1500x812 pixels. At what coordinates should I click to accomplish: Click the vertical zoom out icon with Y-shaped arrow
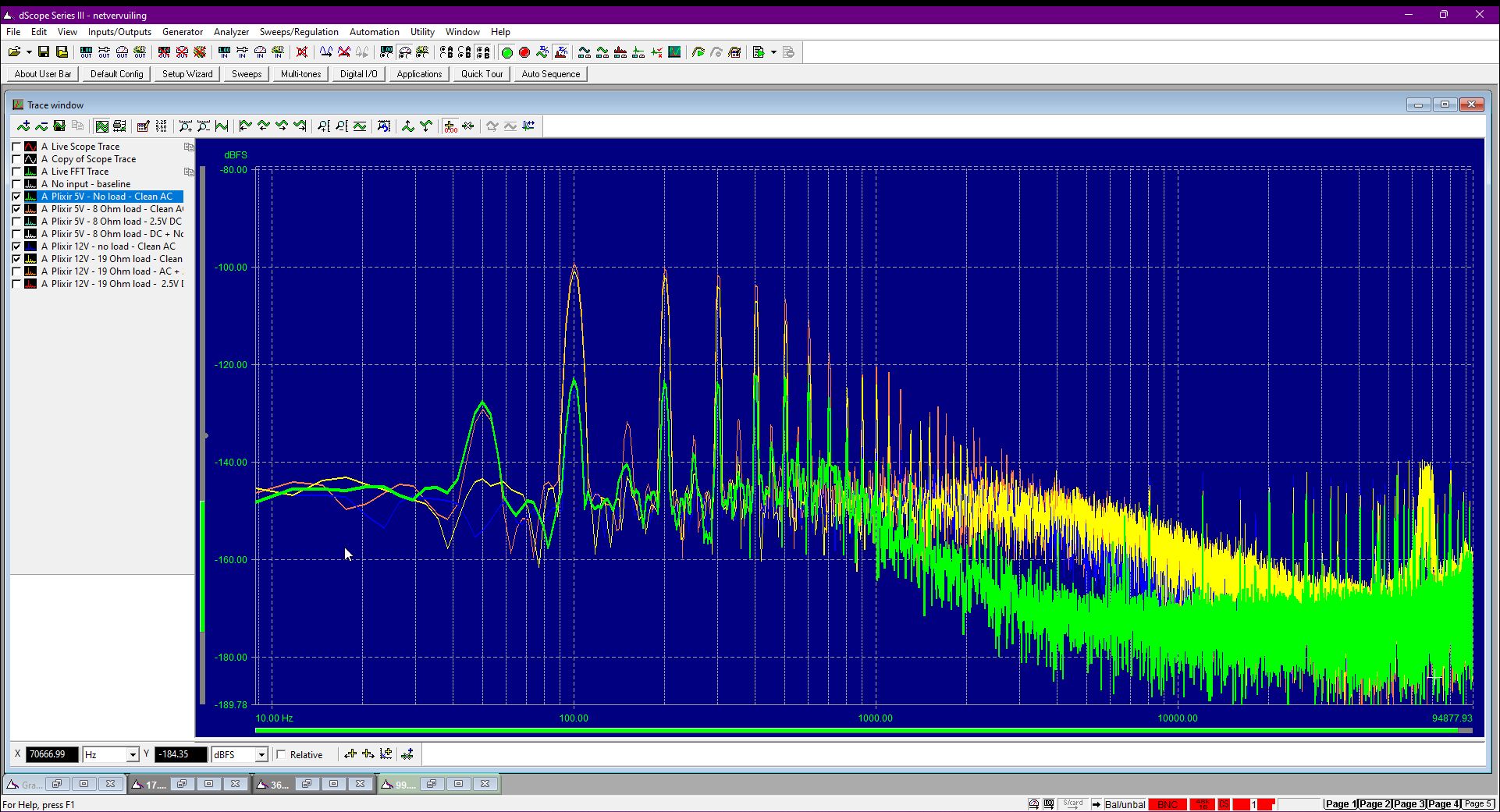tap(426, 126)
